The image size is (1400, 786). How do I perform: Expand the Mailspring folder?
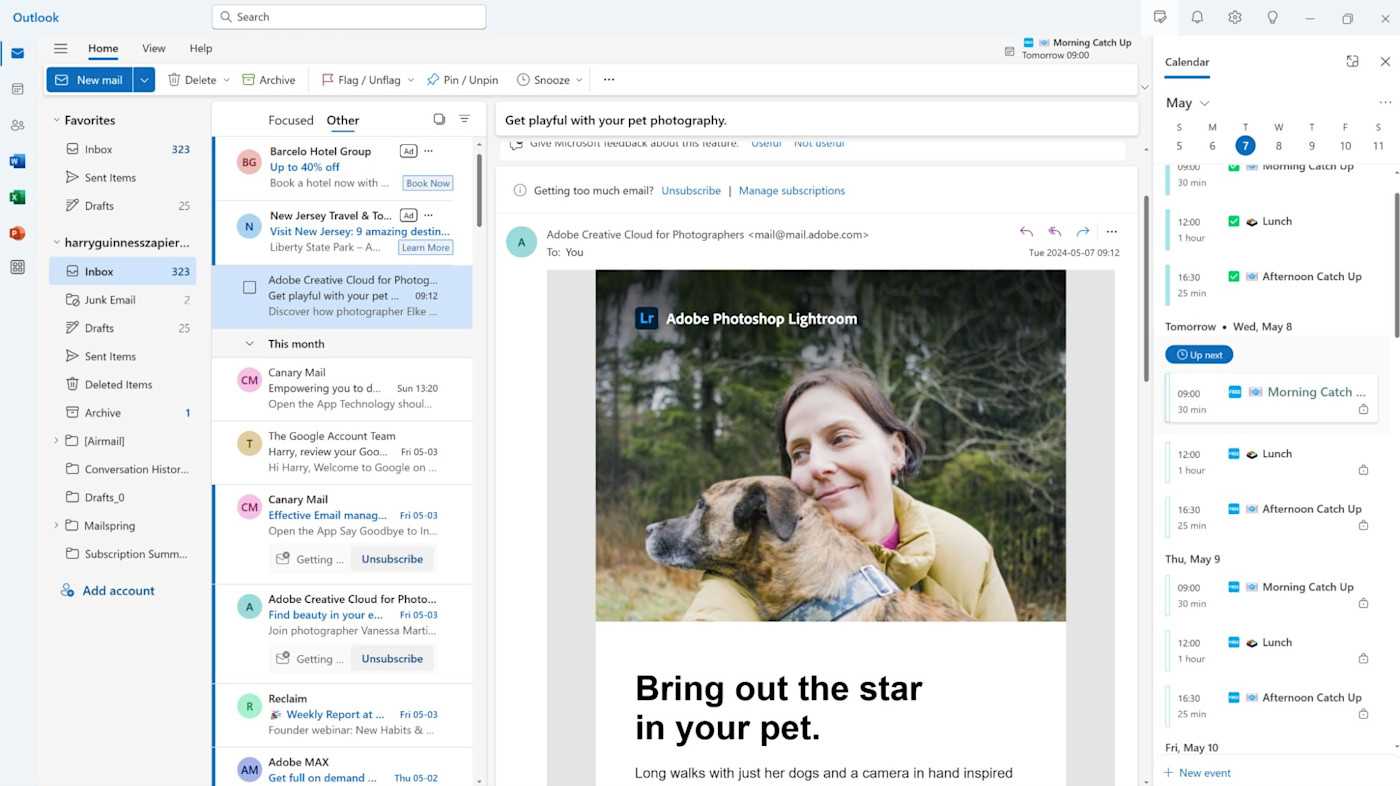pyautogui.click(x=56, y=525)
